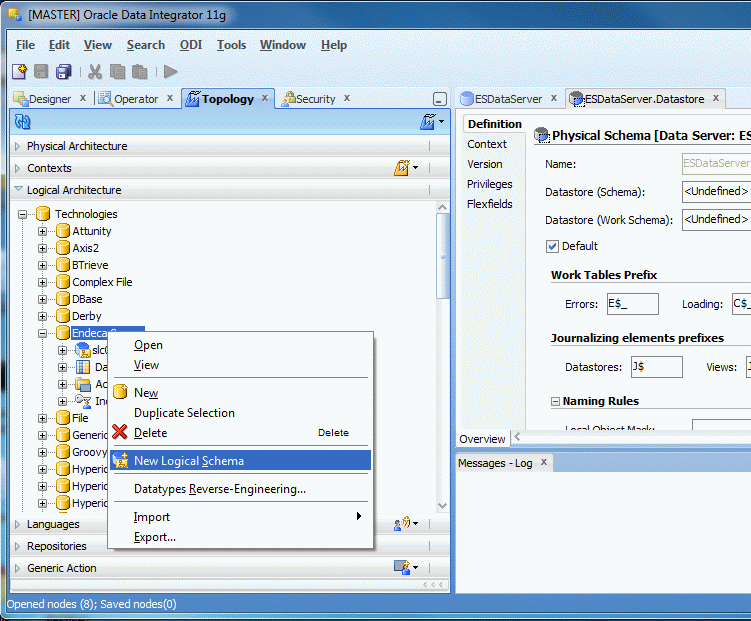Viewport: 751px width, 621px height.
Task: Open the Datastore (Schema) combo box
Action: point(717,192)
